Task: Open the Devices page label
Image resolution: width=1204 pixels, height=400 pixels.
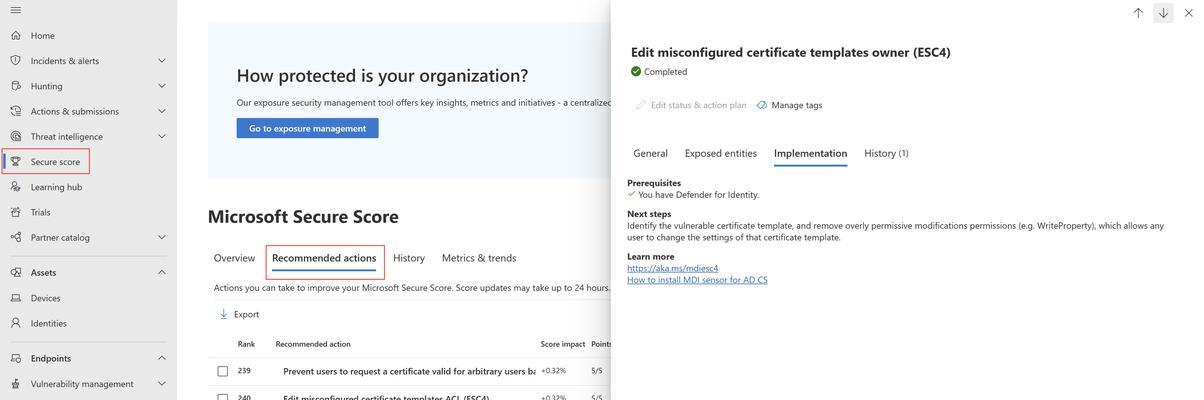Action: click(46, 298)
